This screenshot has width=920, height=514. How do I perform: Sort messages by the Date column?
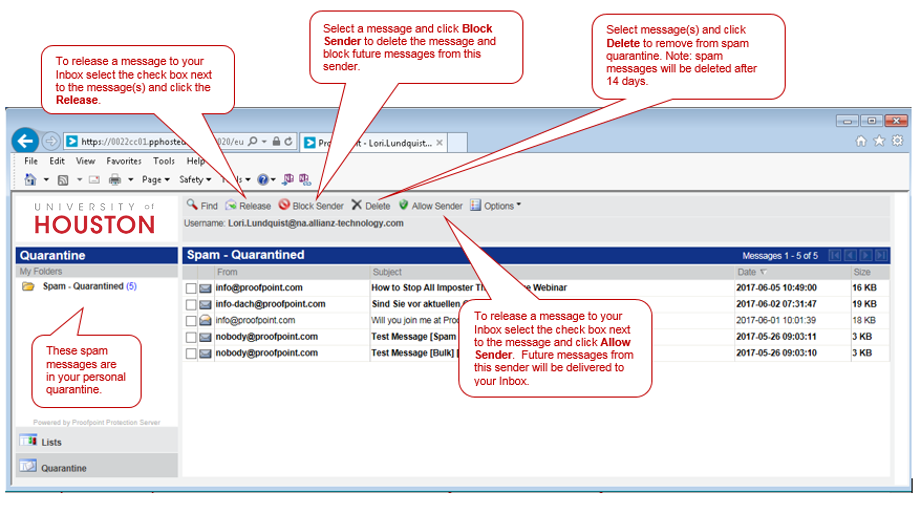[752, 272]
